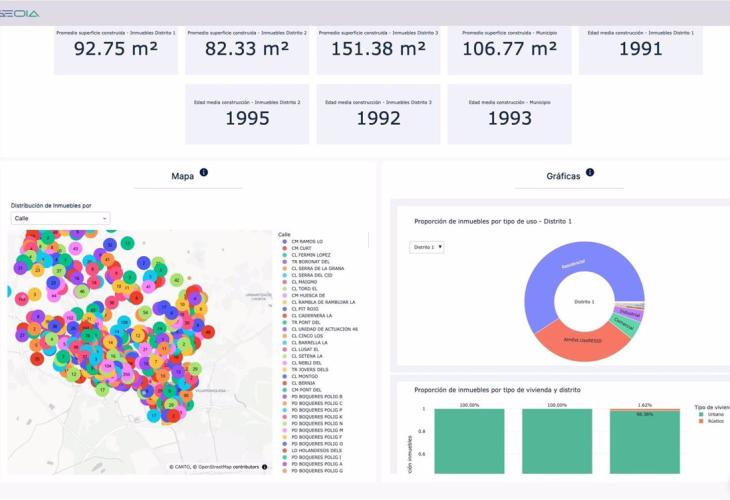Click the map legend scrollbar
This screenshot has width=730, height=500.
(369, 240)
